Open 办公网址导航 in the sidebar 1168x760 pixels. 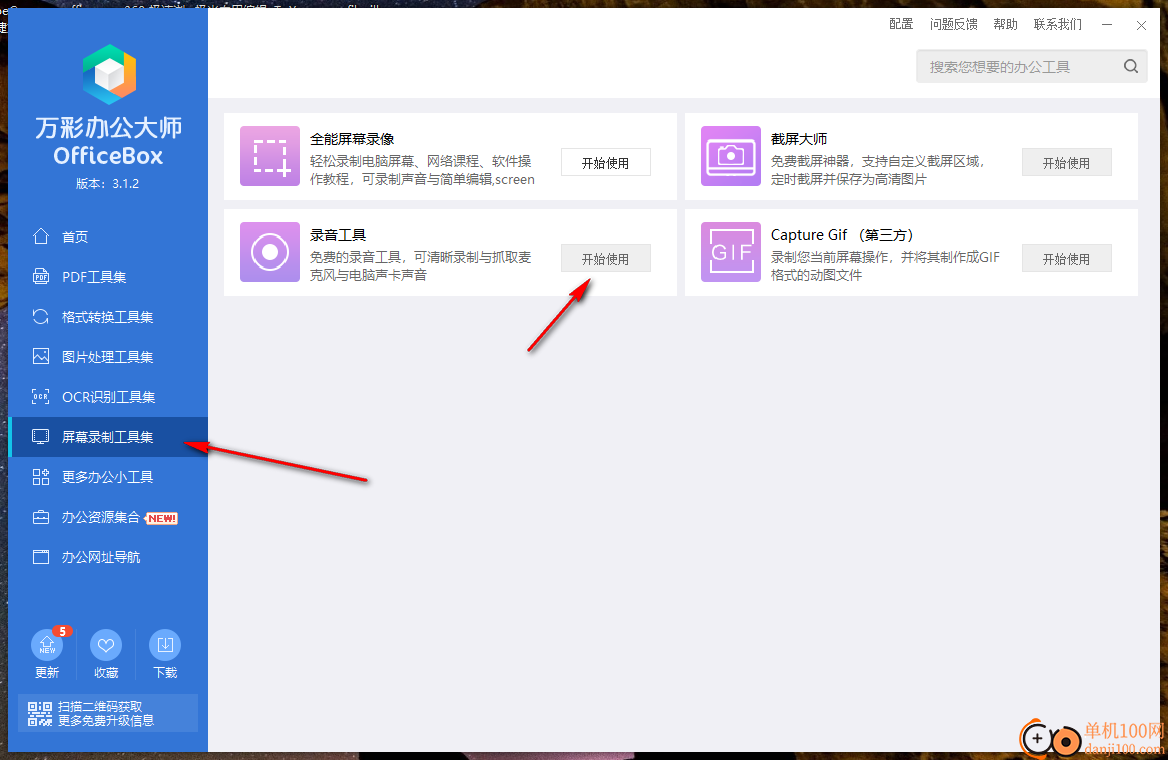click(x=108, y=557)
